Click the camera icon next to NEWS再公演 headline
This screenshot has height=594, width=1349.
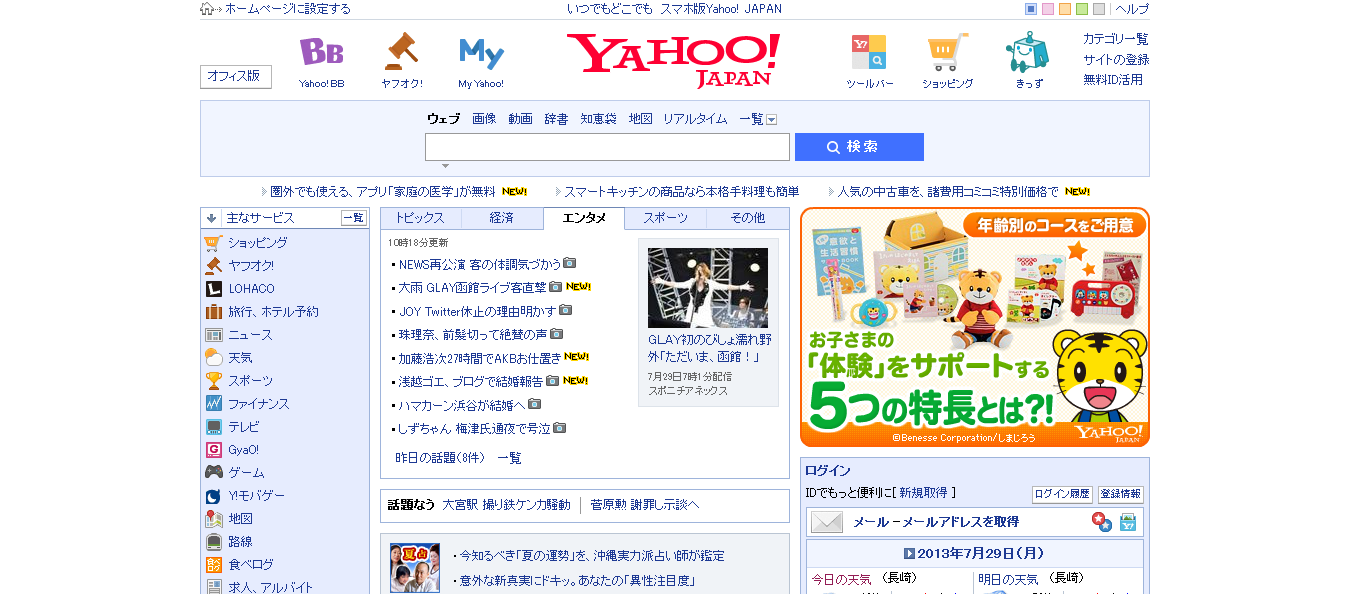click(x=570, y=264)
